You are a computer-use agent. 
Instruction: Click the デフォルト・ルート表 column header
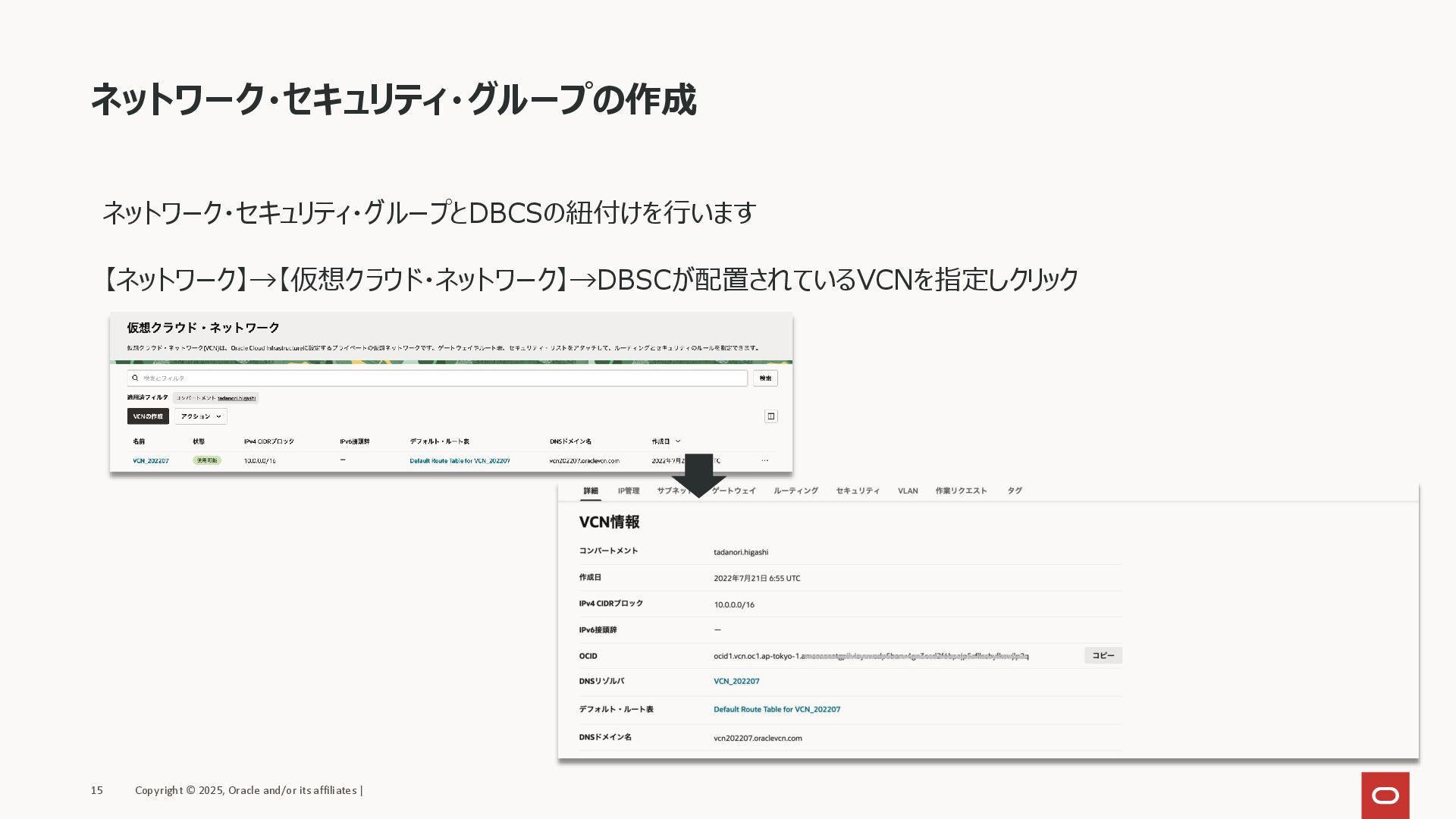(439, 441)
